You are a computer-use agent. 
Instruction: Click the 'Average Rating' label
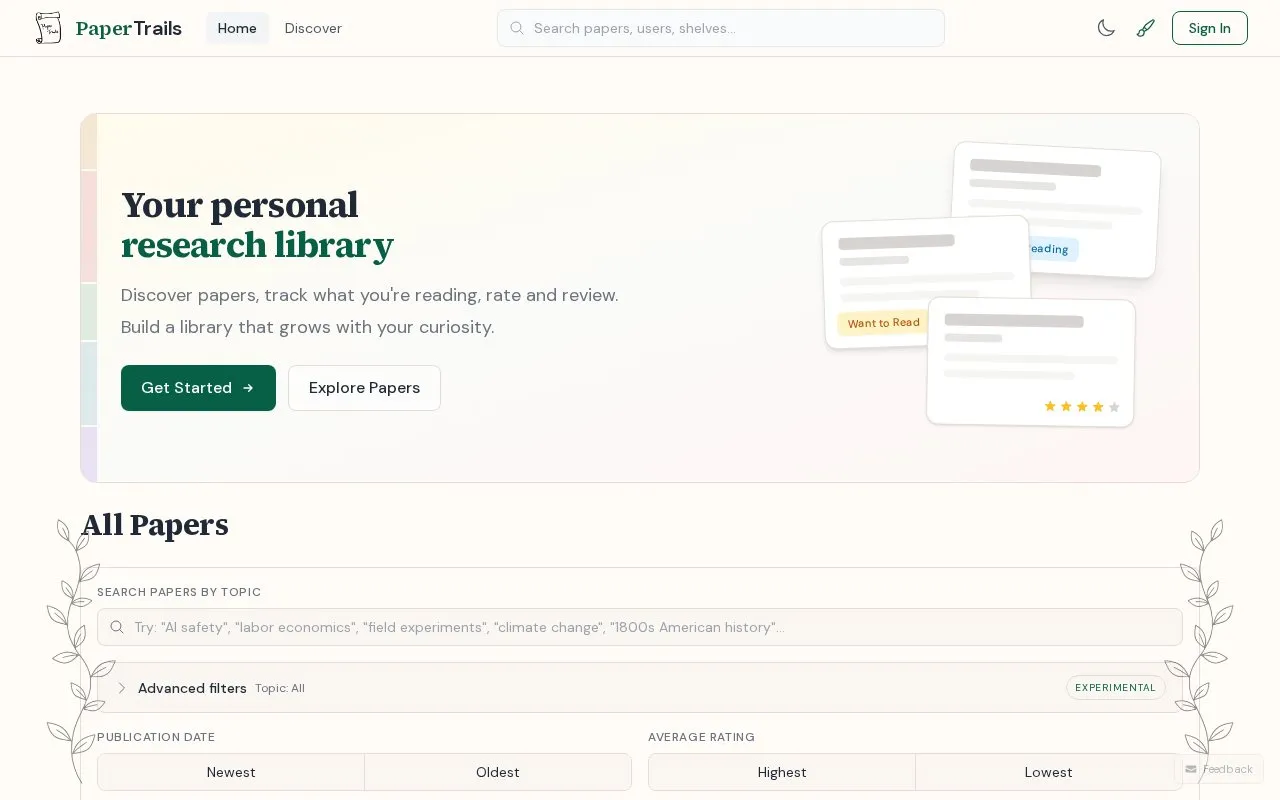(x=701, y=737)
